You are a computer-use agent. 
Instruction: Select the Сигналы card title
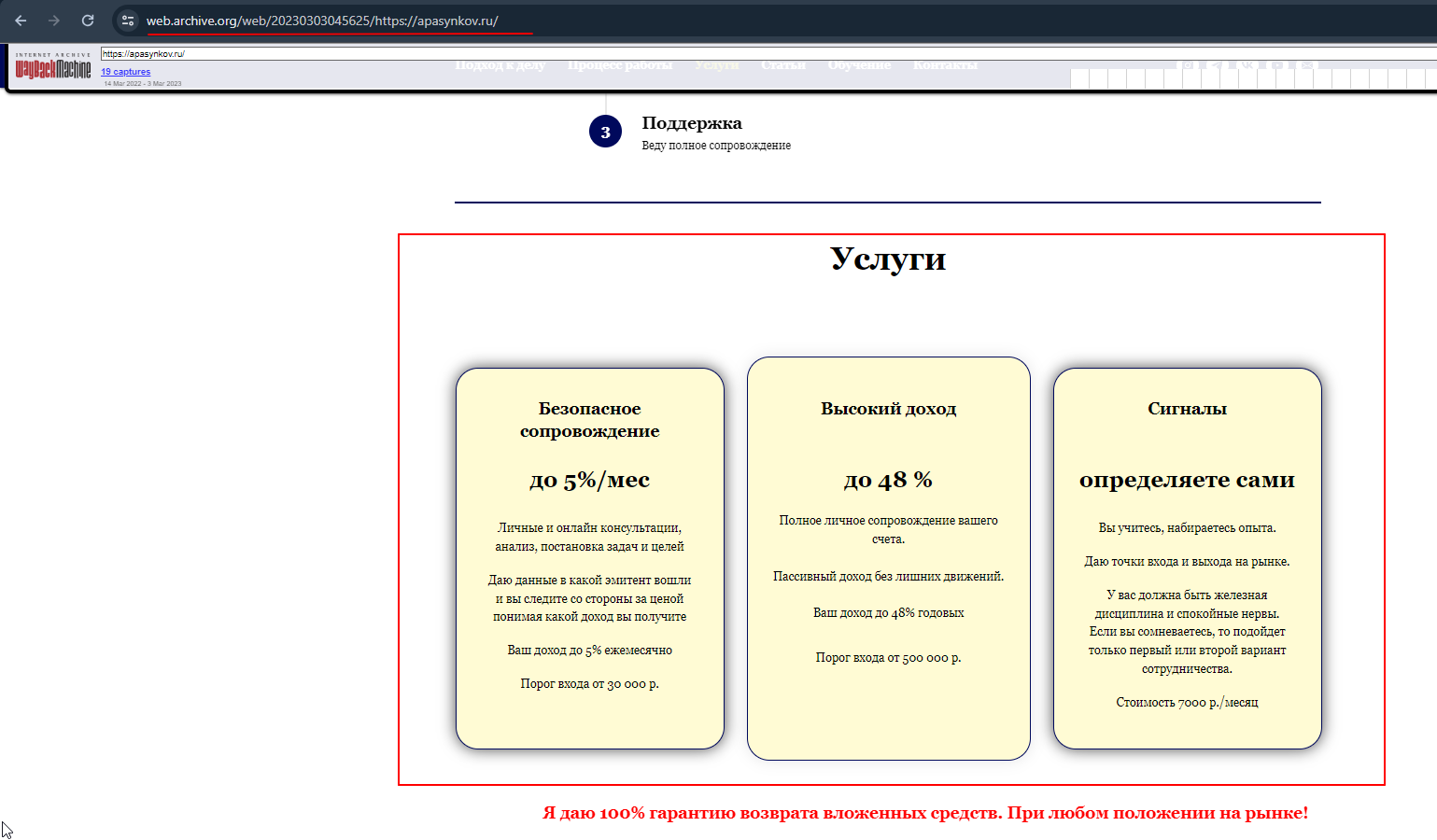click(1188, 409)
